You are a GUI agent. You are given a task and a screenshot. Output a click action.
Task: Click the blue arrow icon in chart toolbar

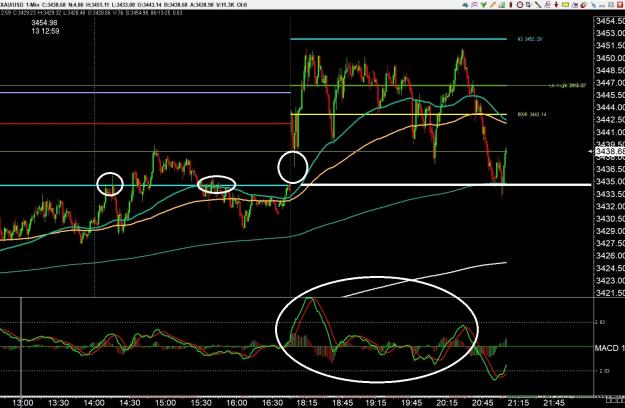465,5
